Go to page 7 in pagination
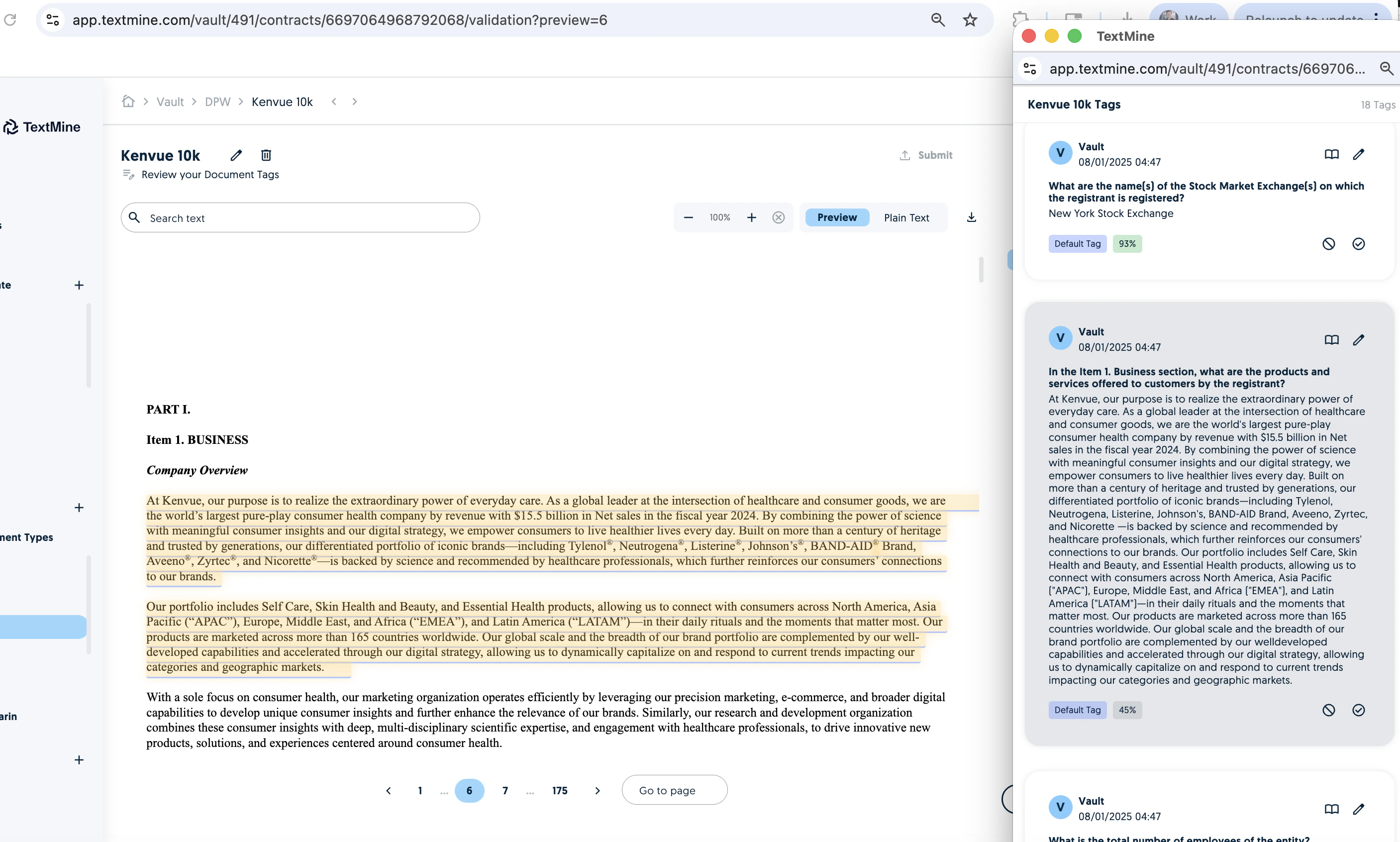The image size is (1400, 842). (505, 790)
